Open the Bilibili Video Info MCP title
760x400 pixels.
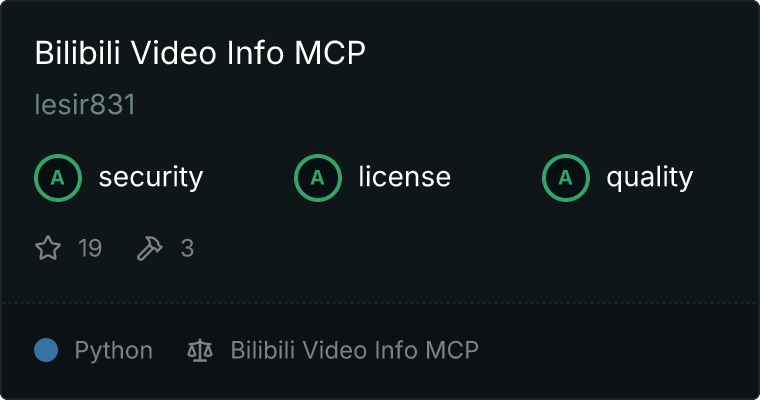[x=200, y=52]
